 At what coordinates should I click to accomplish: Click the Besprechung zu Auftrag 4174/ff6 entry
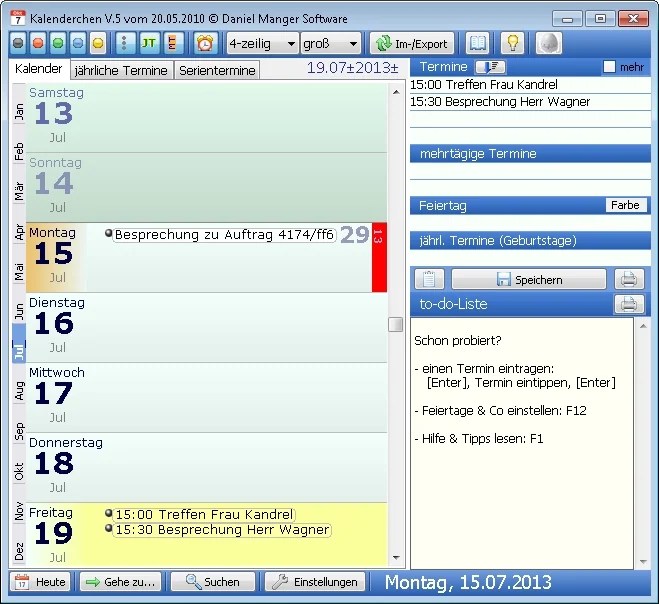pos(224,235)
